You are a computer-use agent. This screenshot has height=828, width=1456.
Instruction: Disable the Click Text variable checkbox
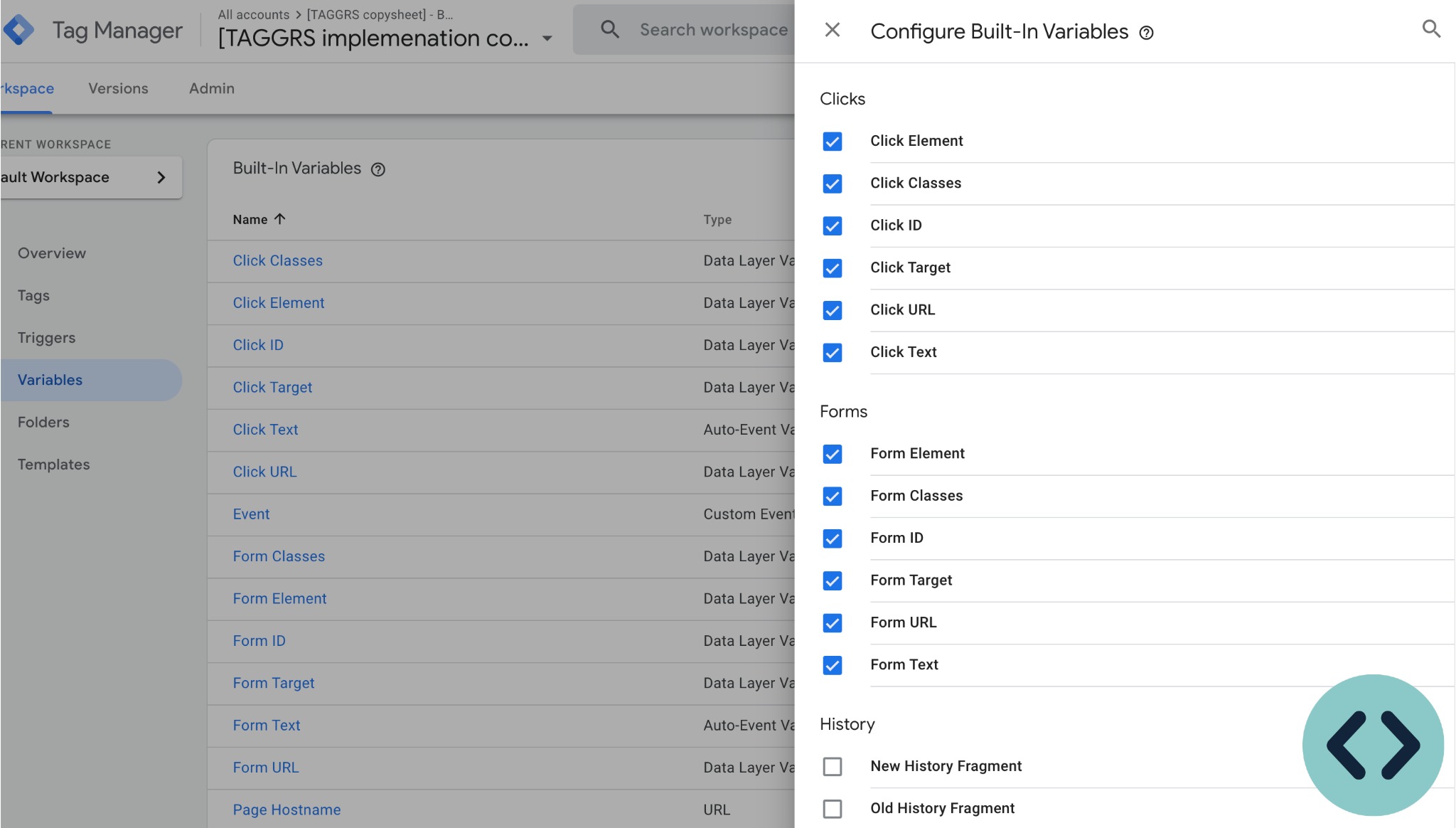click(833, 352)
